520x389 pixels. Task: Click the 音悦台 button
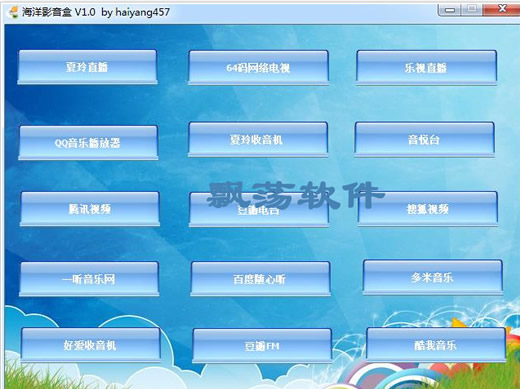(424, 139)
